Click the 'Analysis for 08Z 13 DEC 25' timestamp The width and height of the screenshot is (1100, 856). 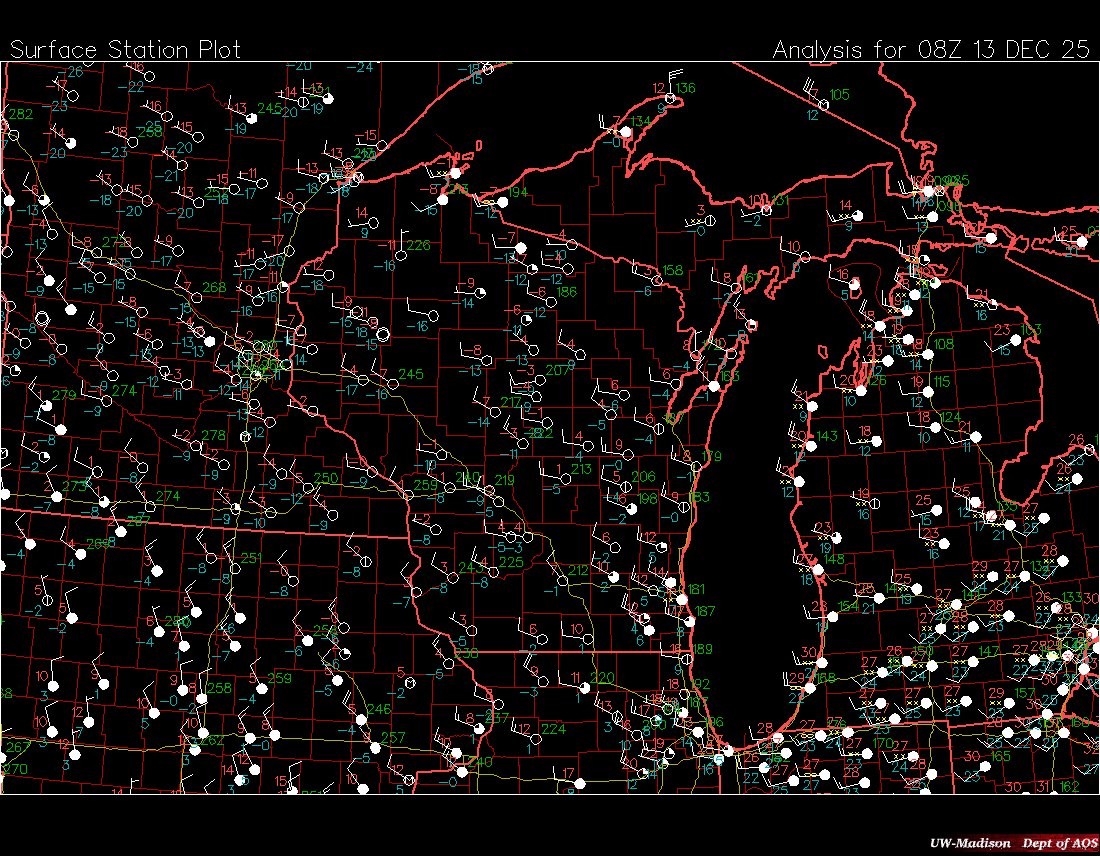930,49
